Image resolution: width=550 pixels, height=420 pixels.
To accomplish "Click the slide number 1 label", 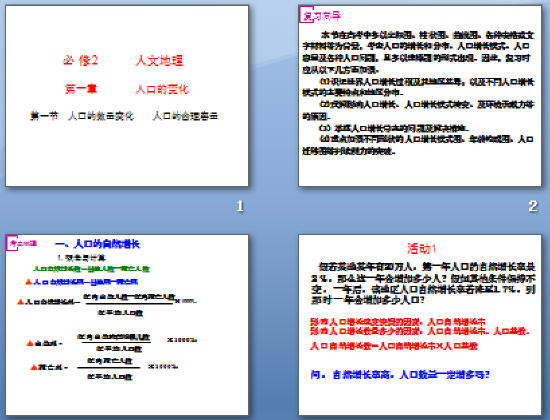I will [x=240, y=206].
